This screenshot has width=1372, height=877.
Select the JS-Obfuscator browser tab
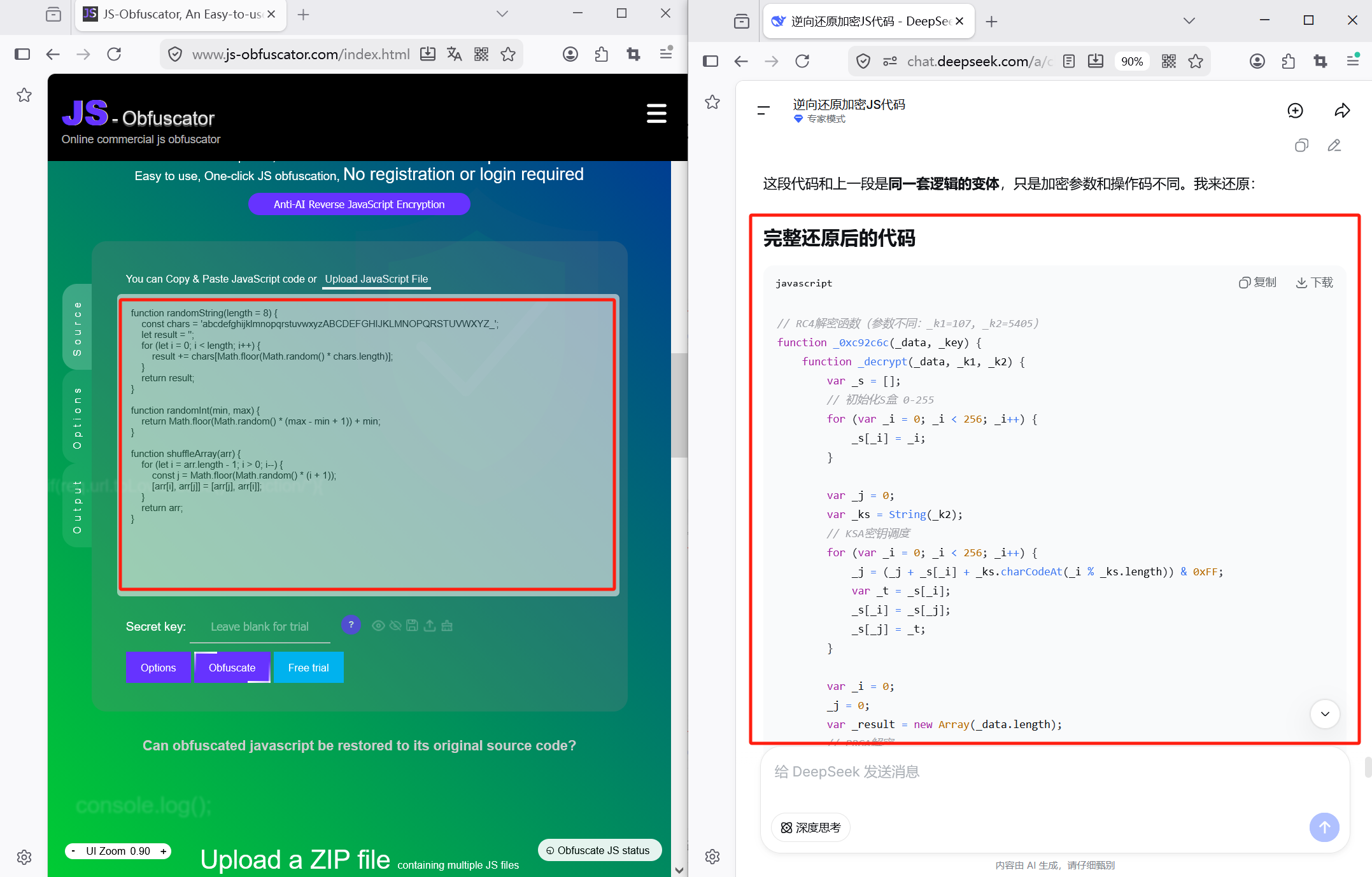click(181, 14)
